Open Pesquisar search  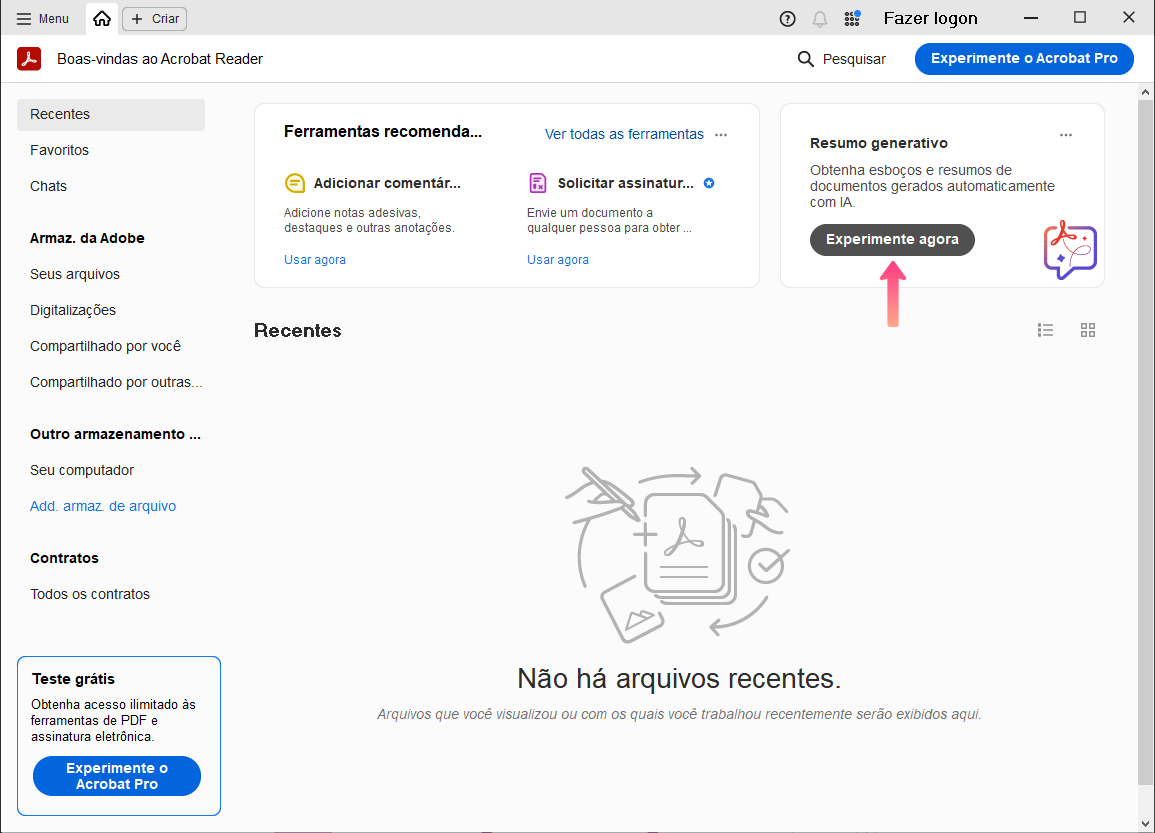pos(842,59)
